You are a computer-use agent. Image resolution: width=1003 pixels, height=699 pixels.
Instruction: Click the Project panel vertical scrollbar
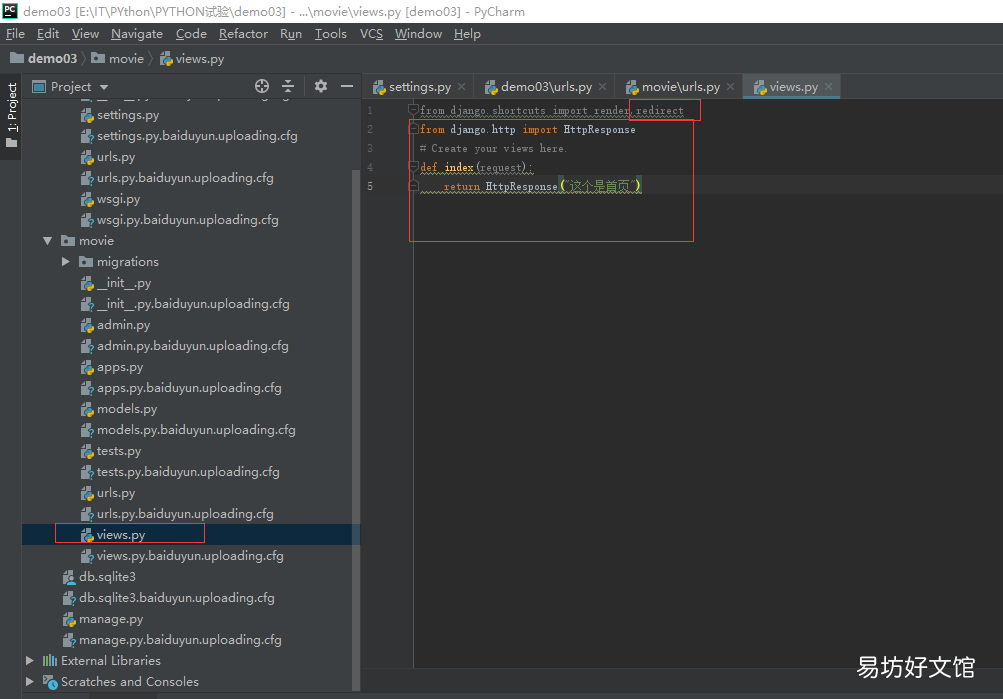pyautogui.click(x=356, y=430)
